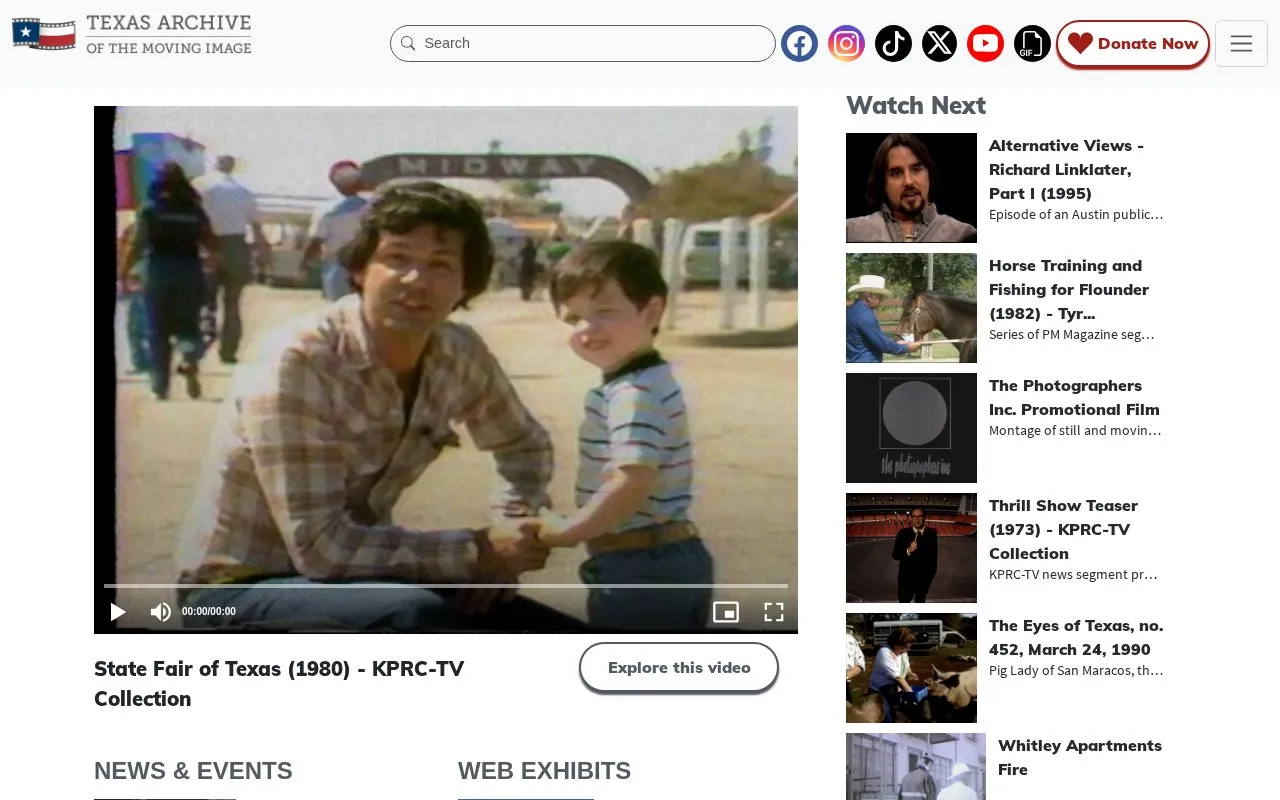
Task: Click the NEWS & EVENTS heading
Action: tap(193, 771)
